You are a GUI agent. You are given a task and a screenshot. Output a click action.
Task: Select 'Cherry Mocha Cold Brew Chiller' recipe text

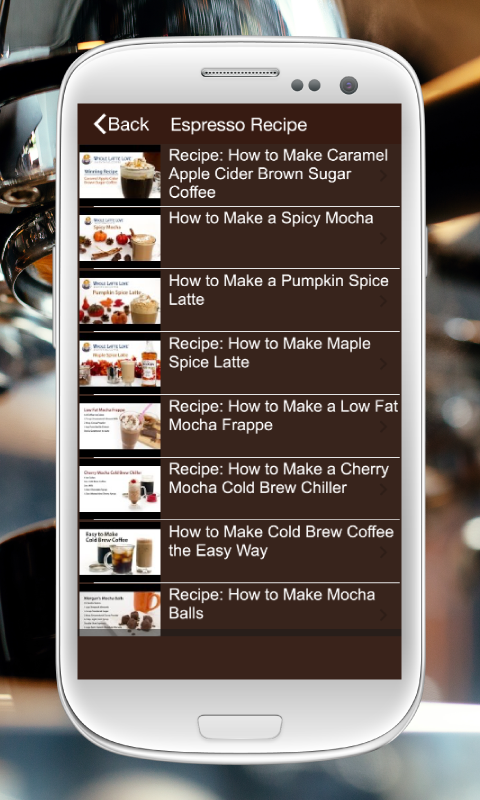tap(279, 479)
